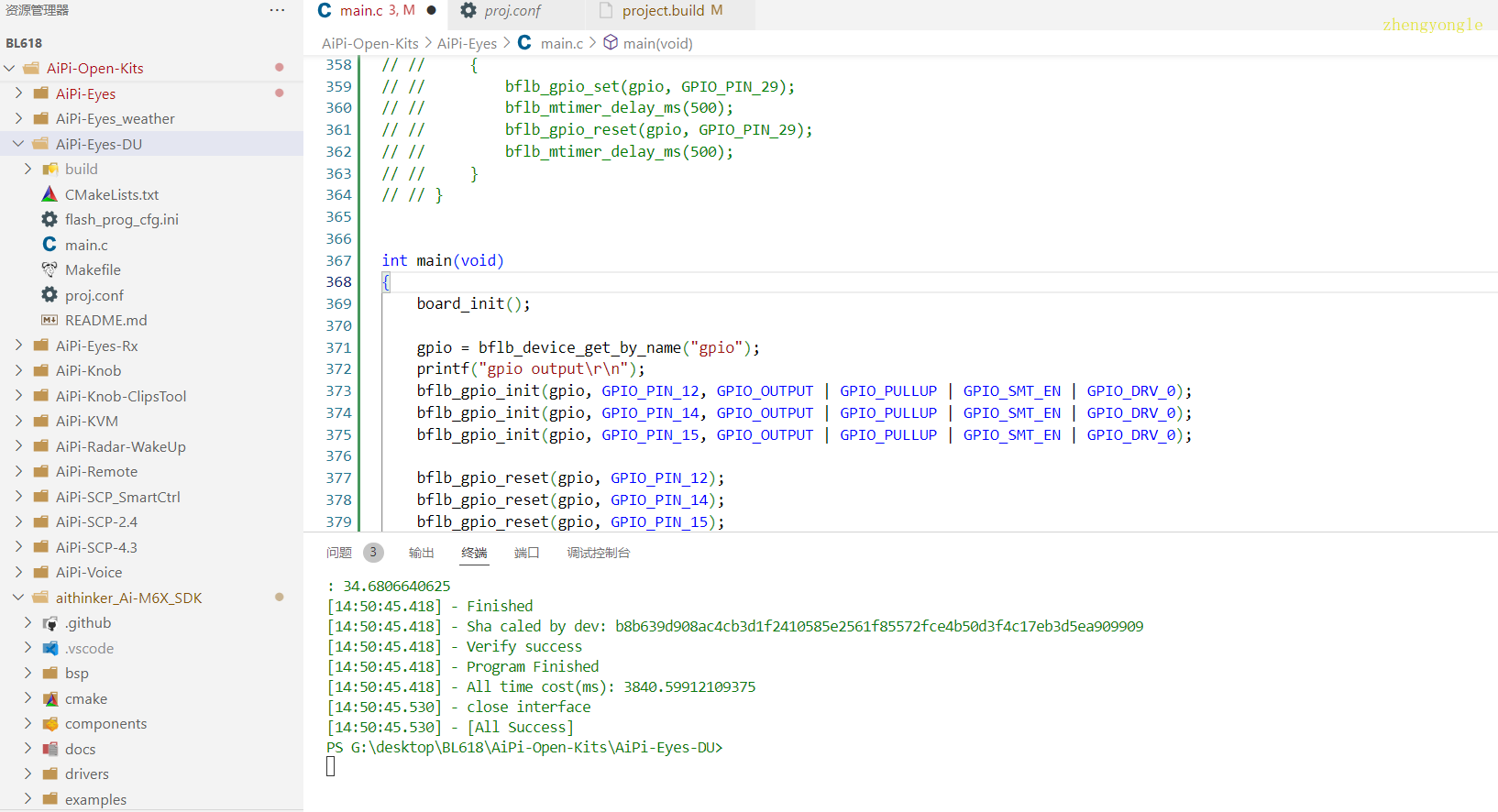Open the 输出 output panel tab

coord(422,553)
